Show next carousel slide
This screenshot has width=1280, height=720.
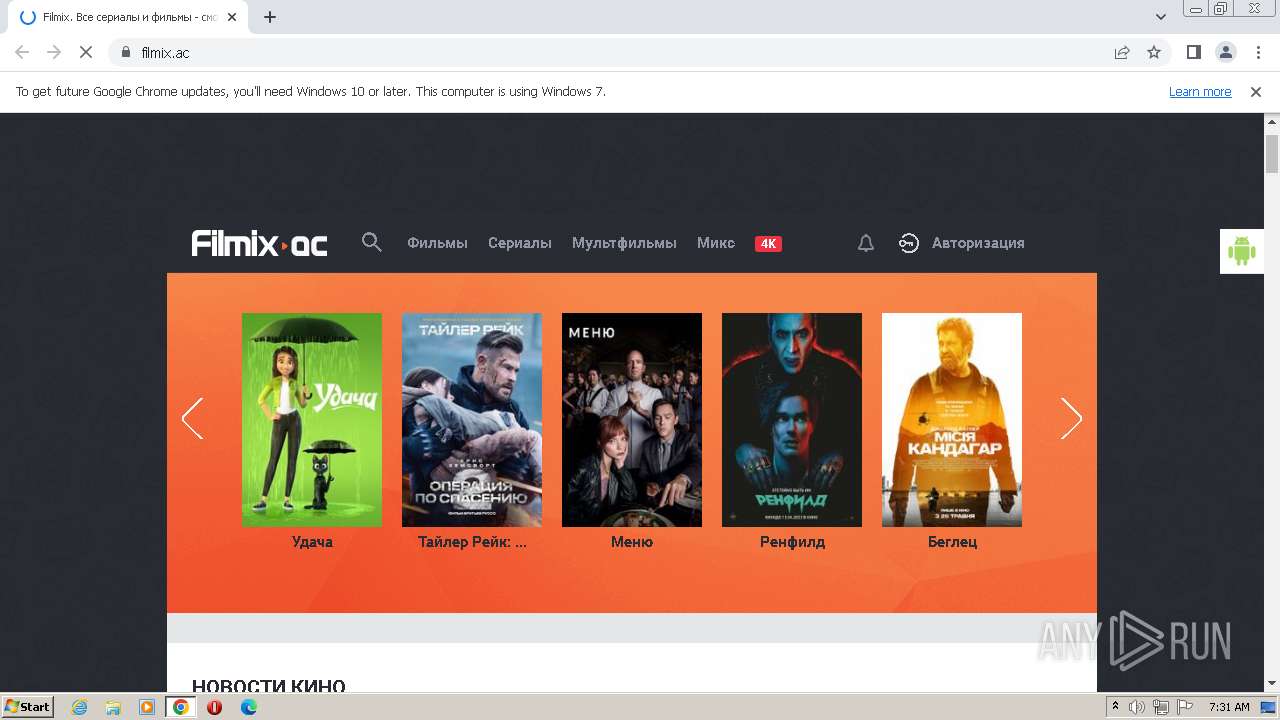[x=1071, y=418]
